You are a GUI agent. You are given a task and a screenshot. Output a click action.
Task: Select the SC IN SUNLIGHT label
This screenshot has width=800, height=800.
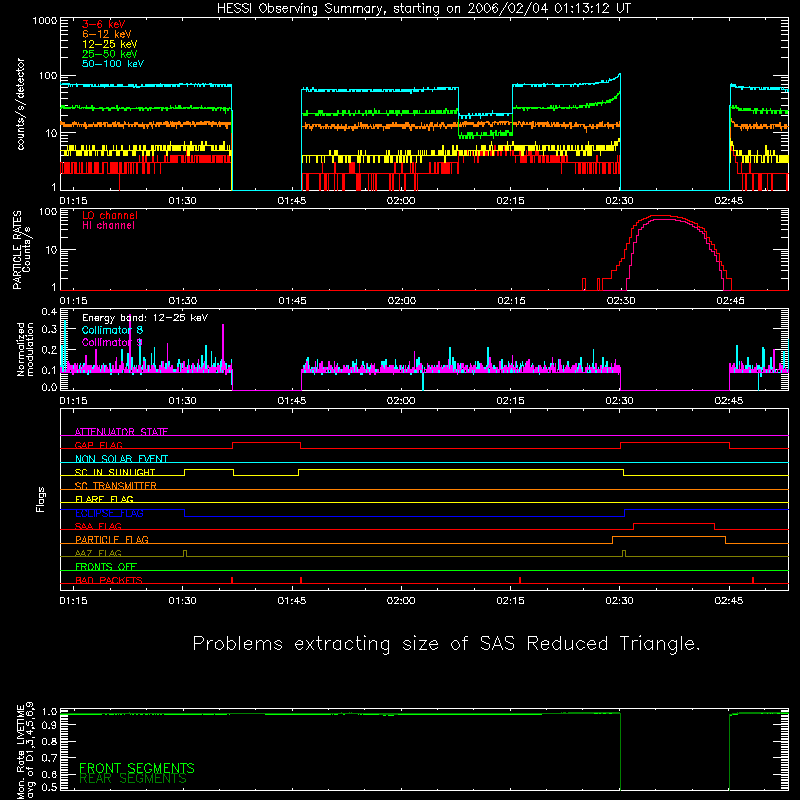tap(115, 472)
